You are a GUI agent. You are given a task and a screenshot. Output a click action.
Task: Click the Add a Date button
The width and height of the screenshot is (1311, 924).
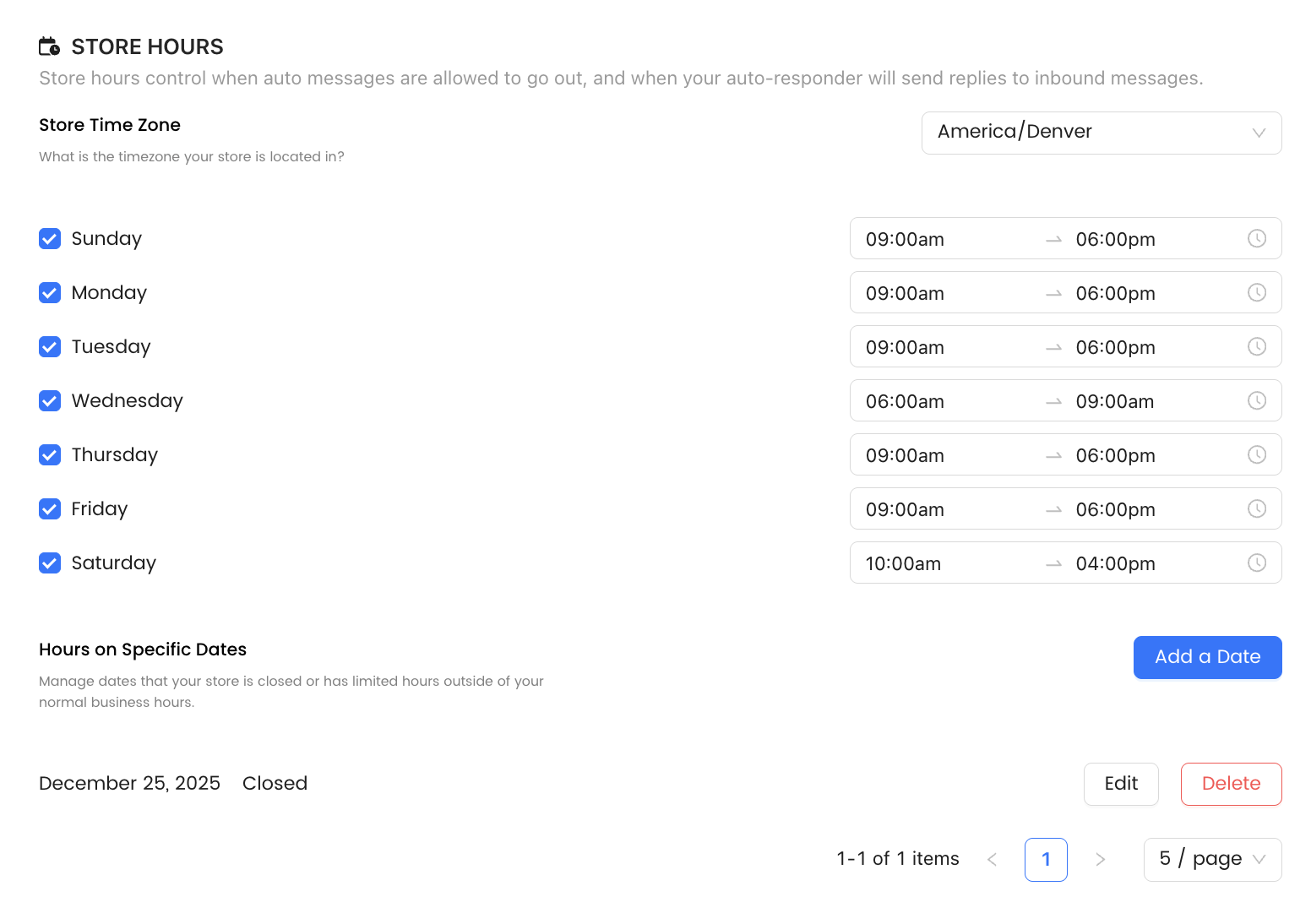click(1207, 657)
